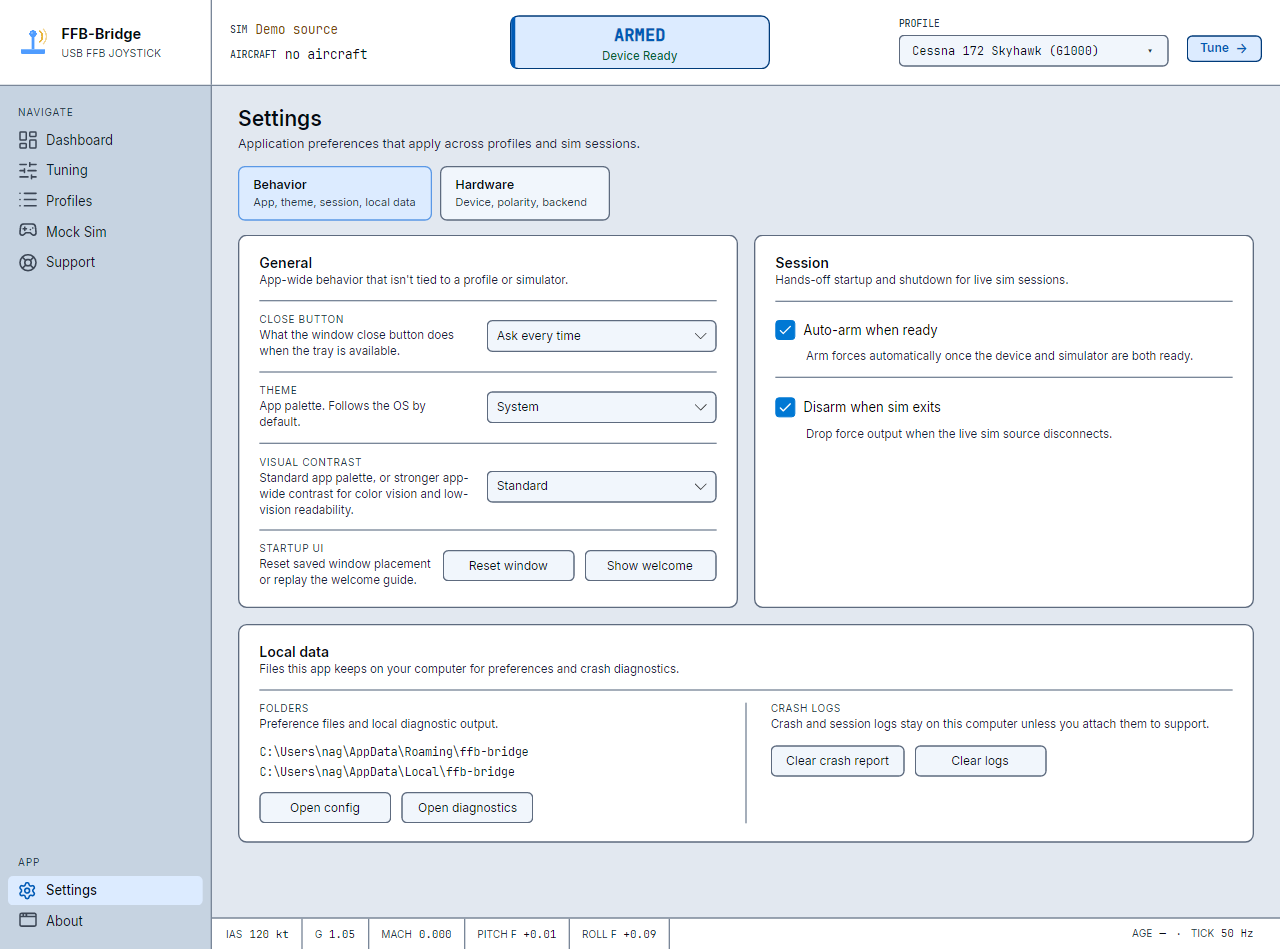
Task: Click the Support lifebuoy icon
Action: point(28,262)
